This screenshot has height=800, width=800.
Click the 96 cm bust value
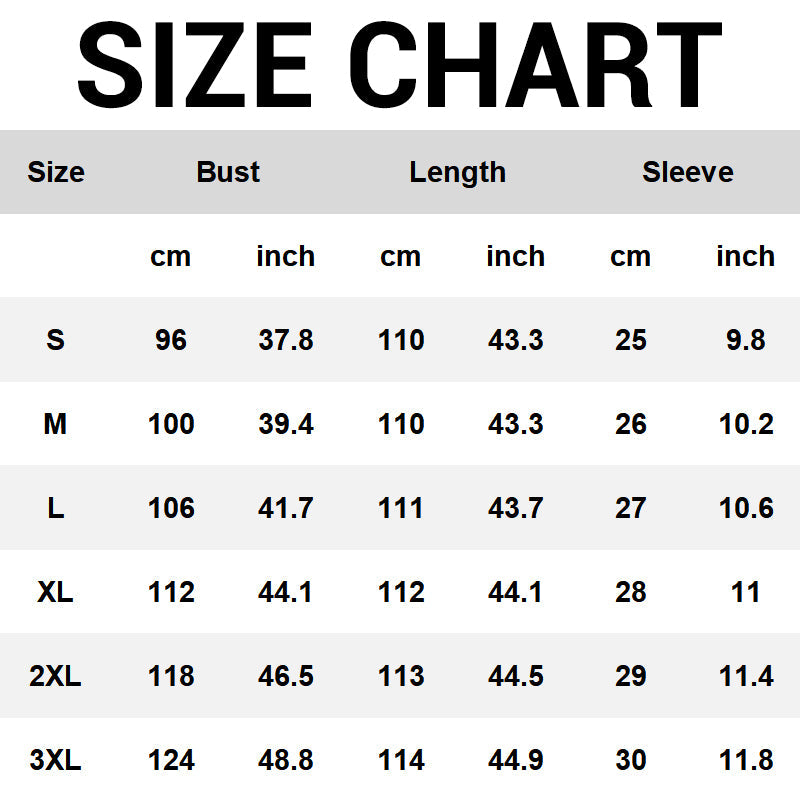pyautogui.click(x=171, y=340)
